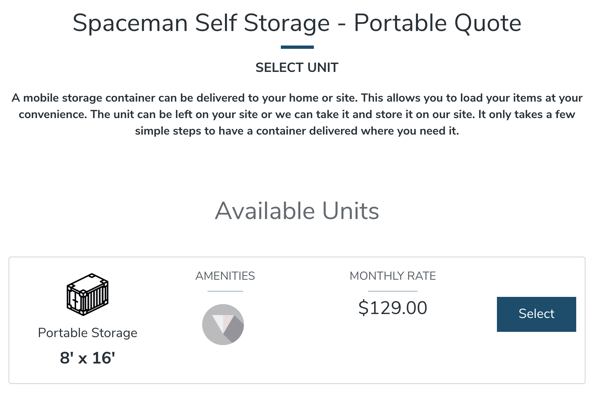Click the 8' x 16' unit size text
Image resolution: width=600 pixels, height=413 pixels.
(x=88, y=358)
